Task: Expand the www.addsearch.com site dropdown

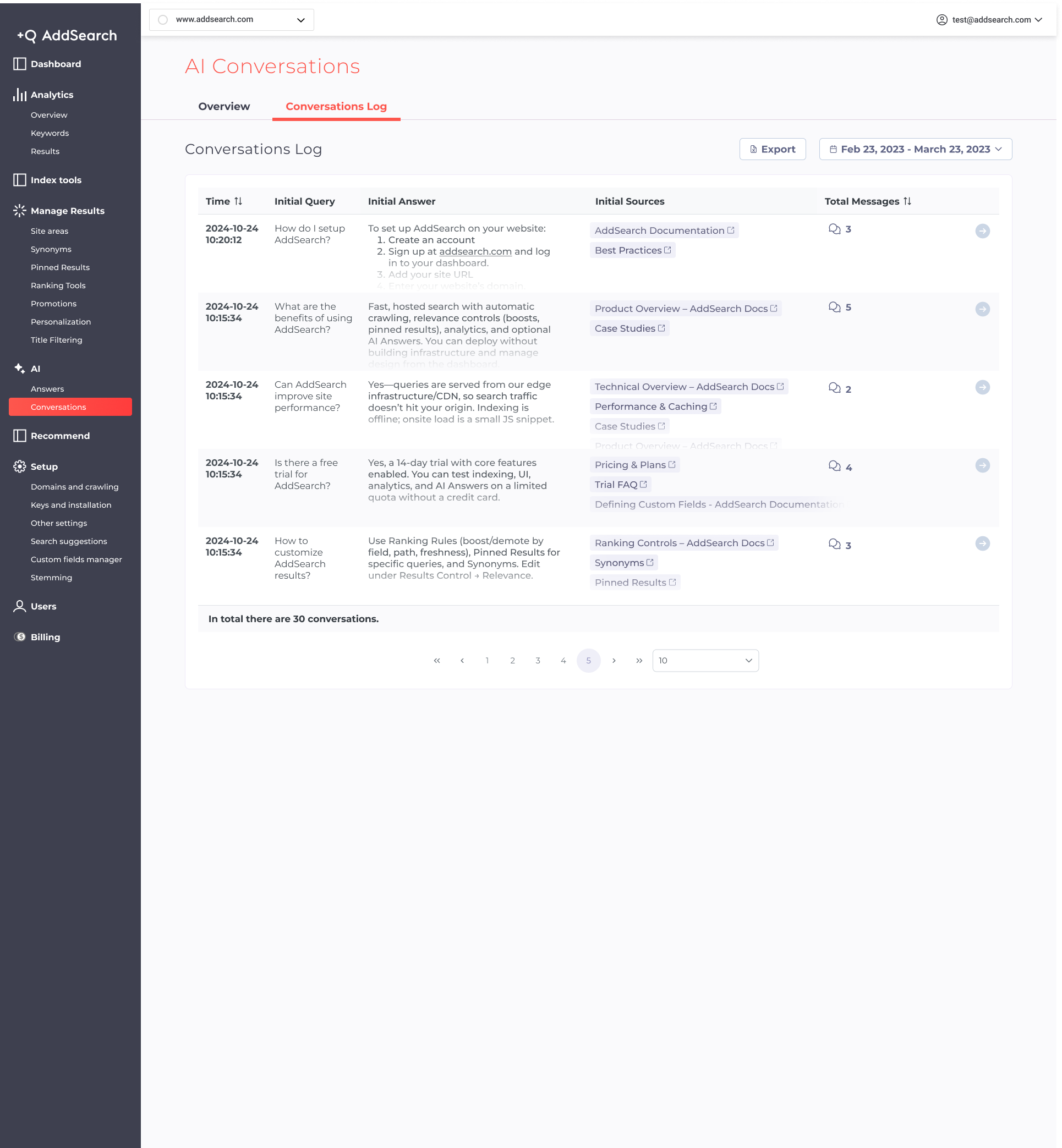Action: pos(300,20)
